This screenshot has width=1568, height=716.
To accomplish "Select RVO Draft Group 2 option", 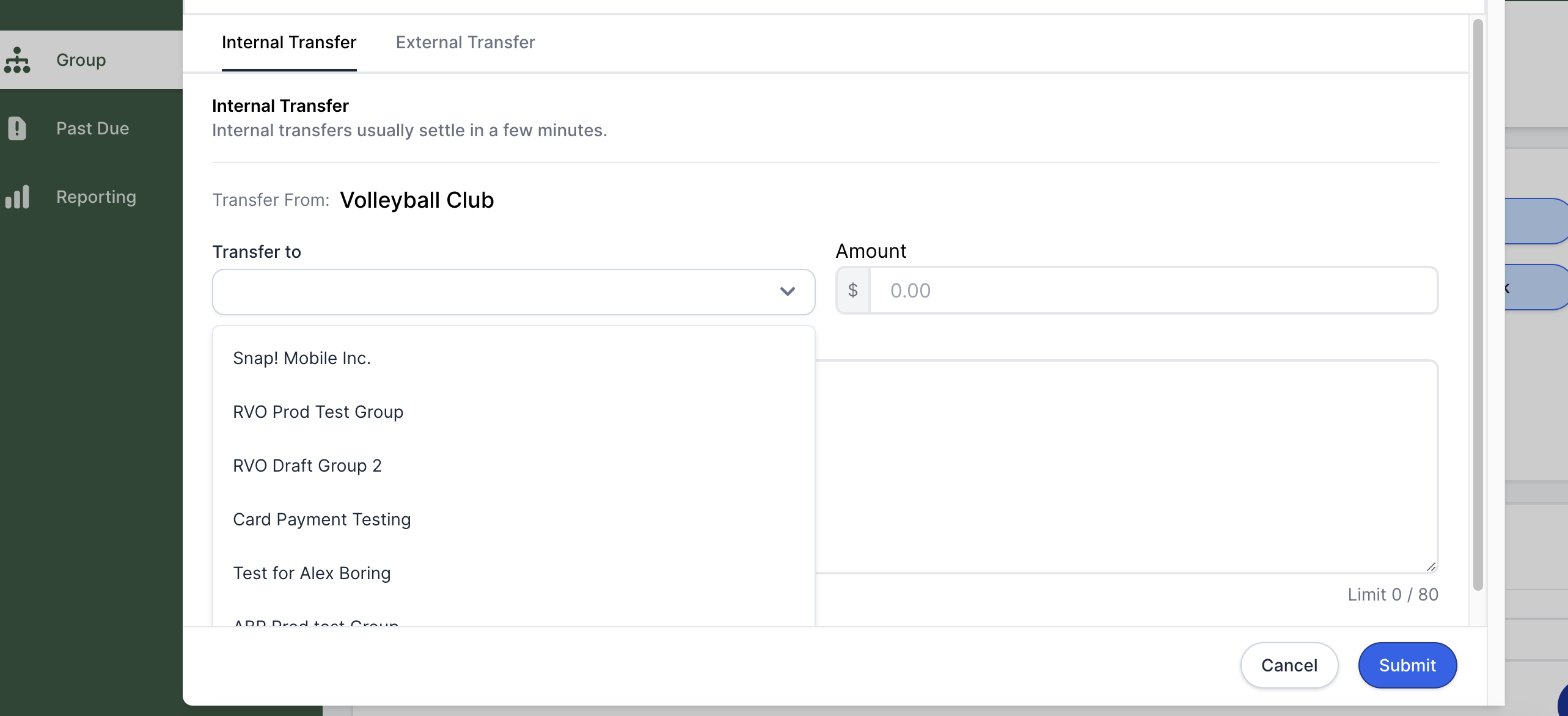I will point(307,465).
